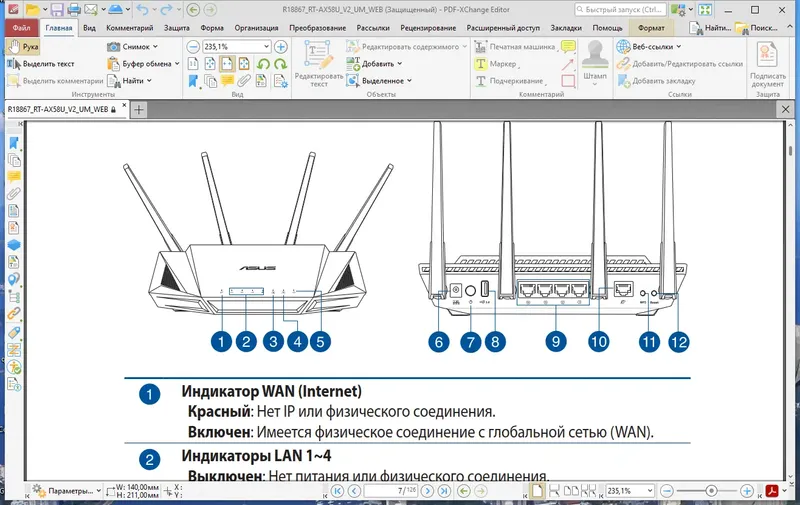Open Attachments panel in left sidebar
The image size is (800, 505).
click(x=14, y=194)
